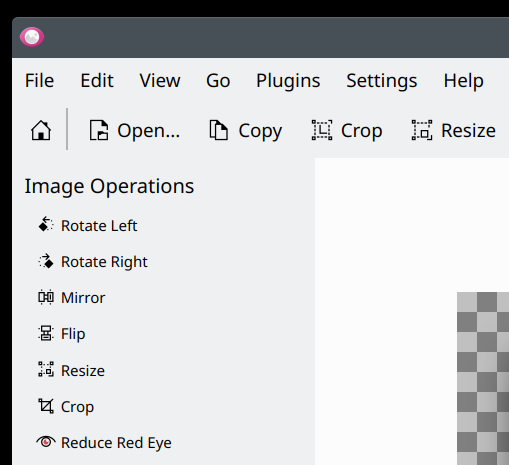Select Rotate Left in Image Operations
The image size is (509, 465).
coord(87,226)
